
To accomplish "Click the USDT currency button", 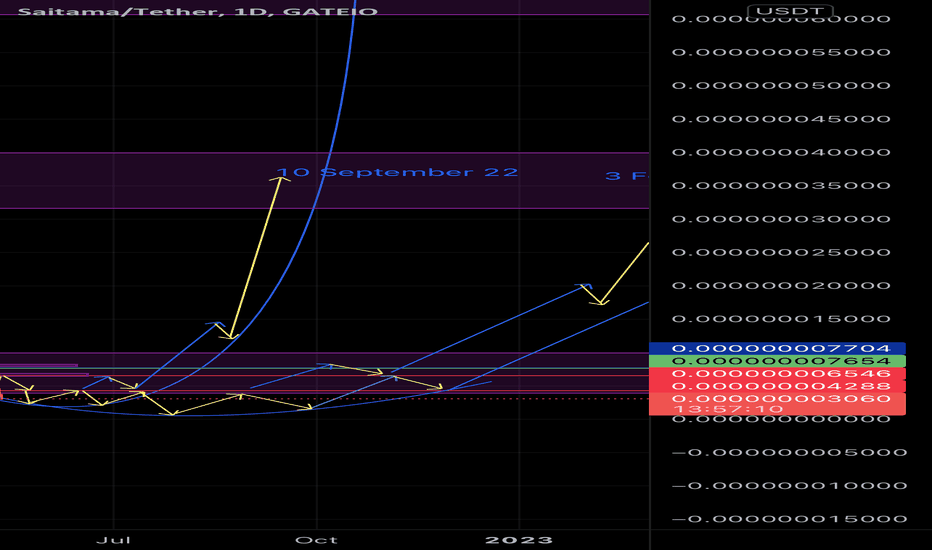I will 790,11.
